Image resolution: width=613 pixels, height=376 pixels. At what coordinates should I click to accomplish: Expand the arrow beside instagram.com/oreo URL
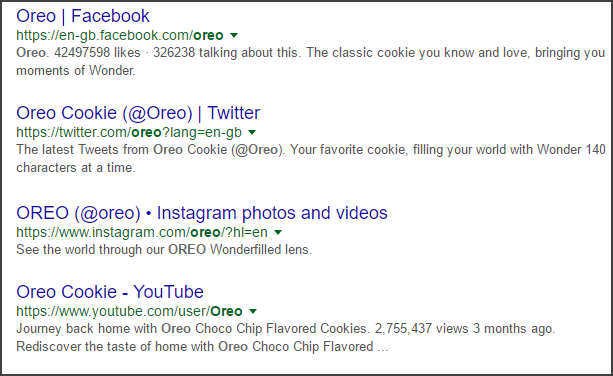coord(278,233)
